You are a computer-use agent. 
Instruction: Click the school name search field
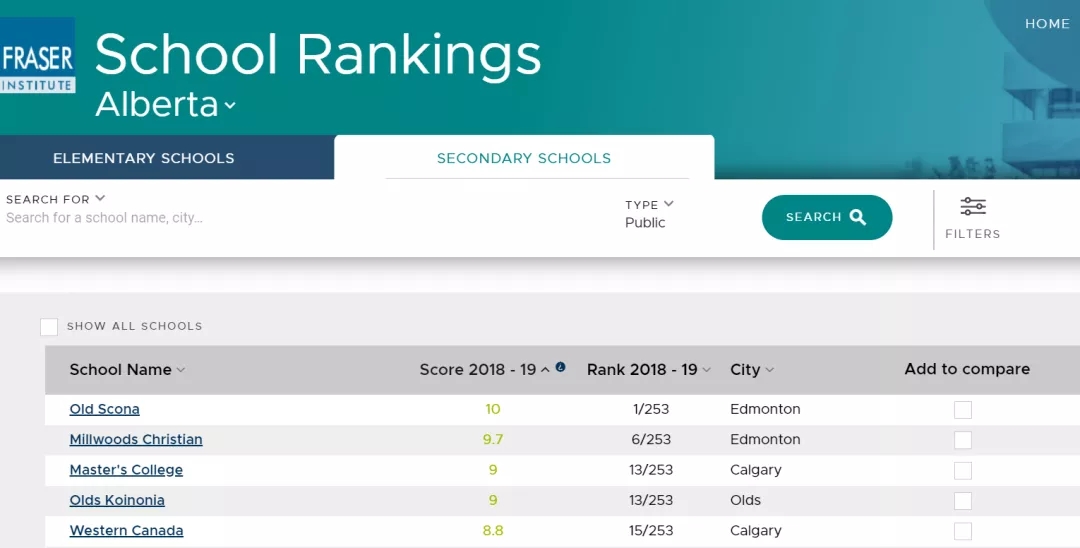click(x=300, y=218)
